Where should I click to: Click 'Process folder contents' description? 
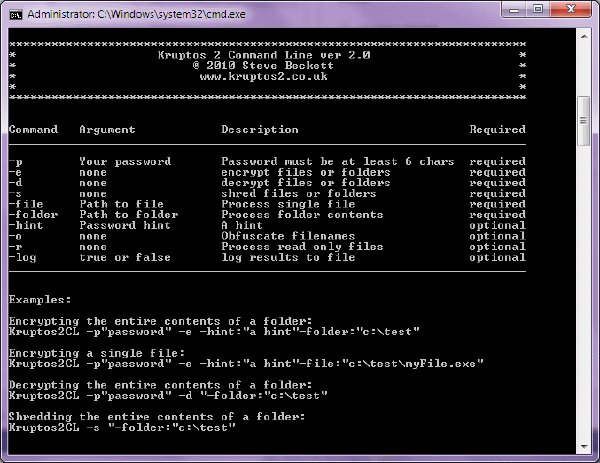[302, 215]
